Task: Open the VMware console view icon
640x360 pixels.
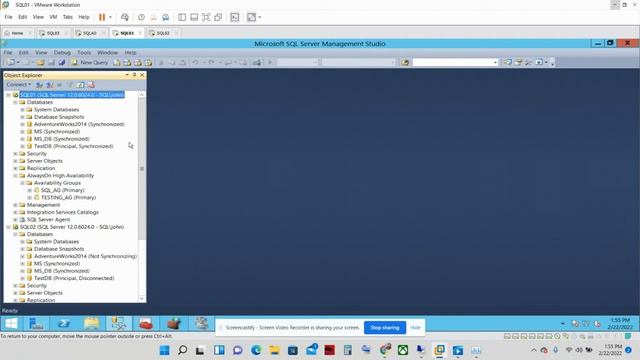Action: click(x=235, y=17)
